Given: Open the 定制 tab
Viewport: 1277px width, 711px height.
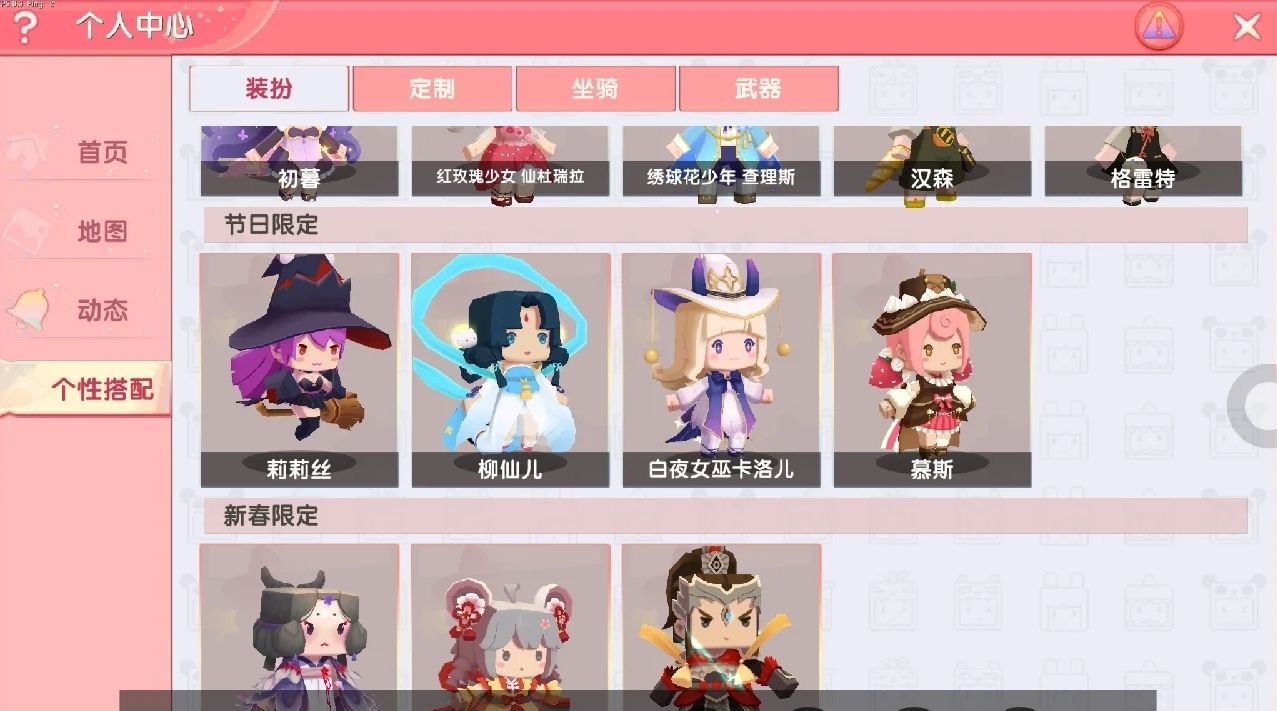Looking at the screenshot, I should (x=432, y=88).
